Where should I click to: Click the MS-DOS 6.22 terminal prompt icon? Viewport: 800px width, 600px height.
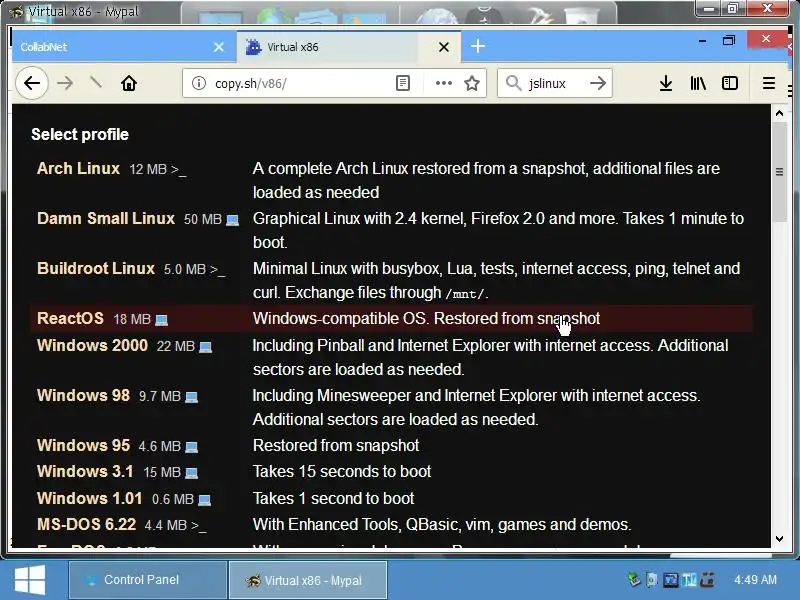pyautogui.click(x=198, y=526)
